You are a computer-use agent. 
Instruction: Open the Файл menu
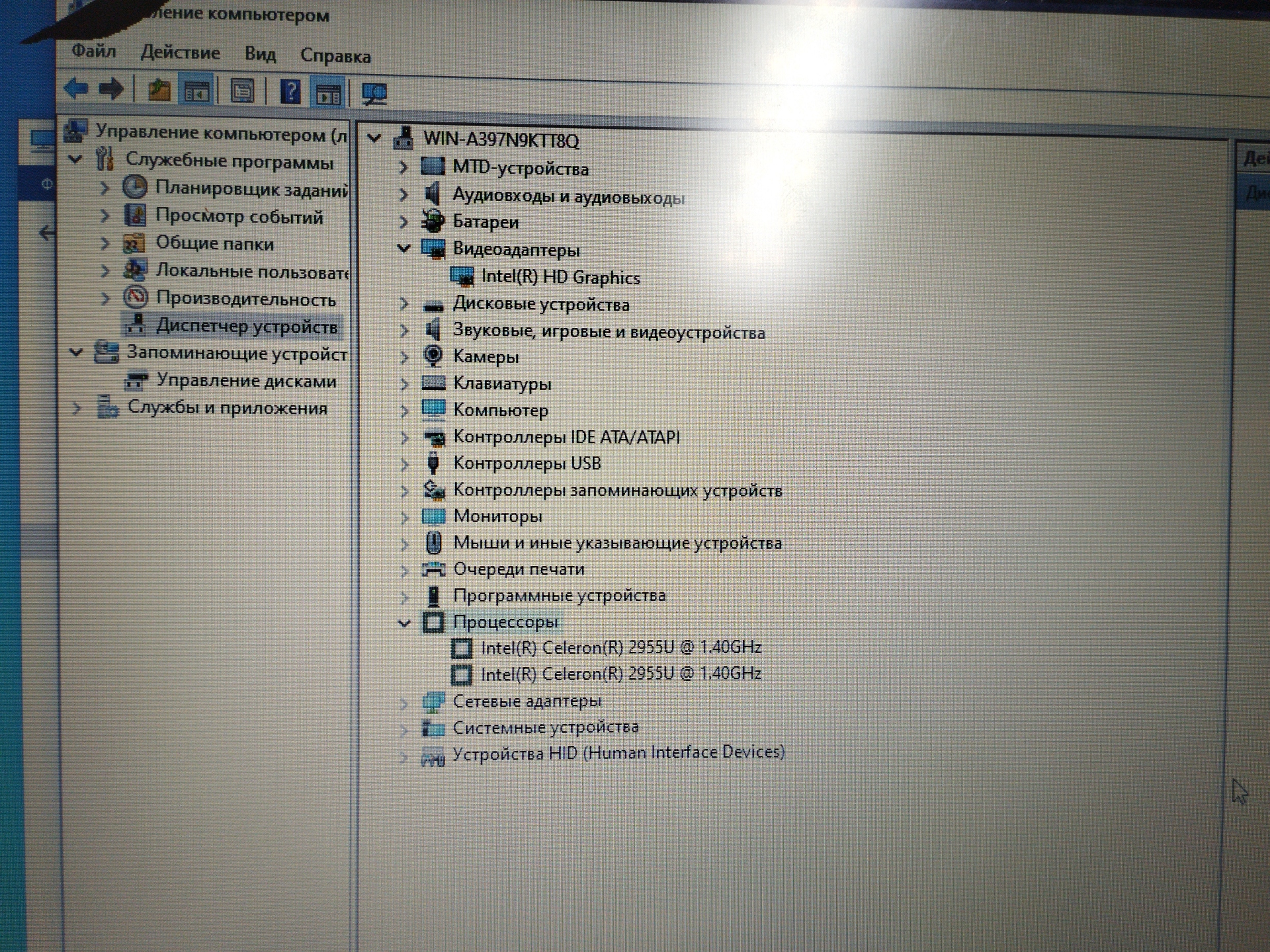click(x=93, y=51)
